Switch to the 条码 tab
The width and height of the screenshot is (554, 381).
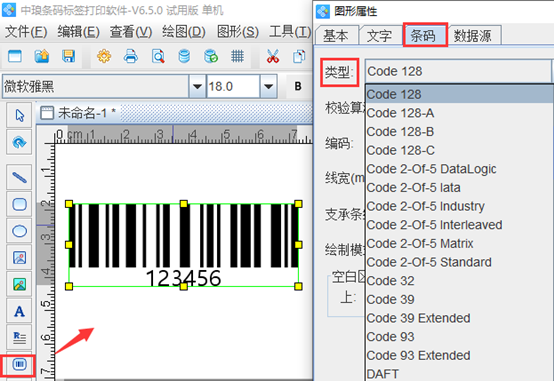pyautogui.click(x=424, y=35)
